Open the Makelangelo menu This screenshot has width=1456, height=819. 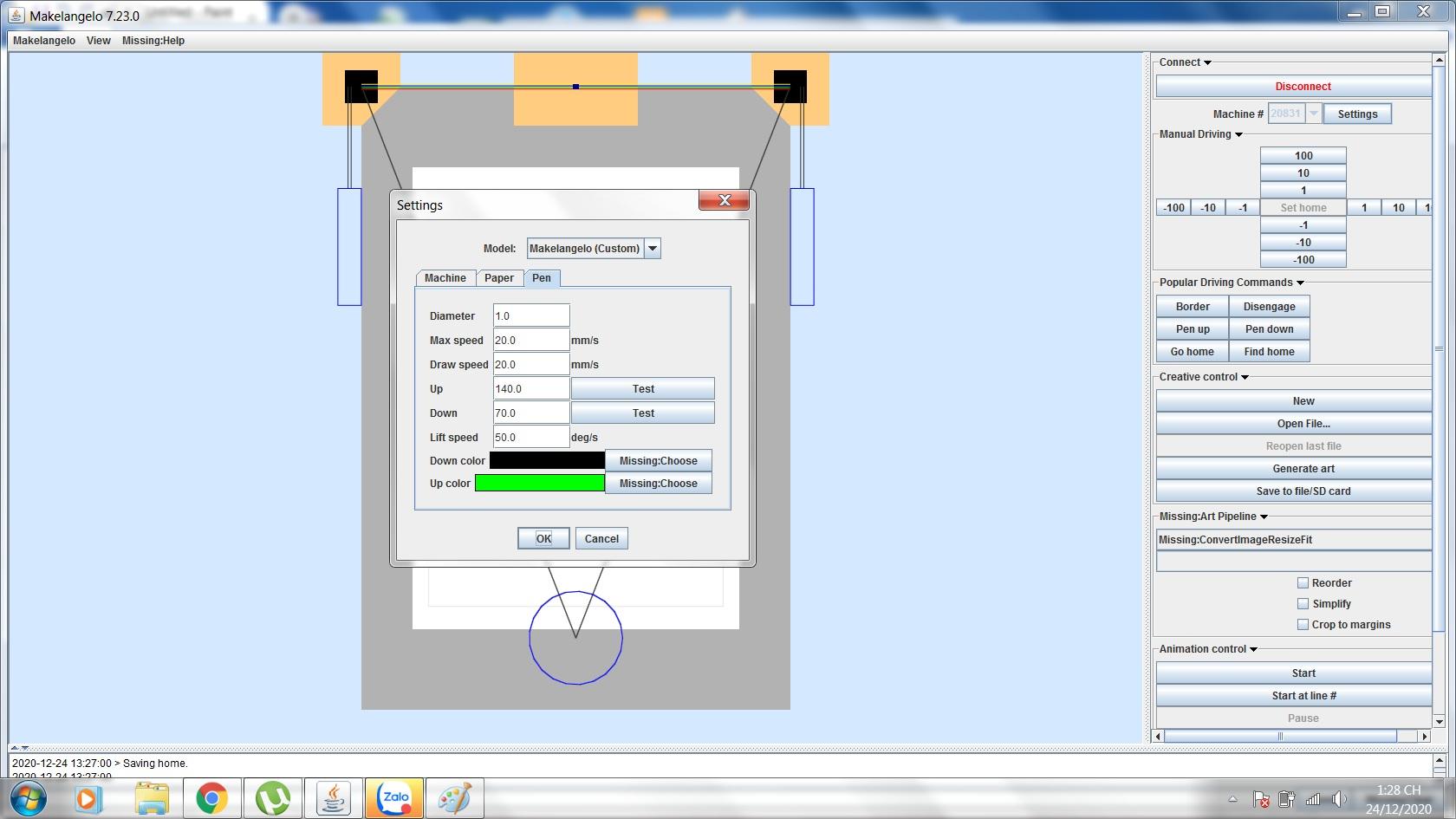[44, 41]
